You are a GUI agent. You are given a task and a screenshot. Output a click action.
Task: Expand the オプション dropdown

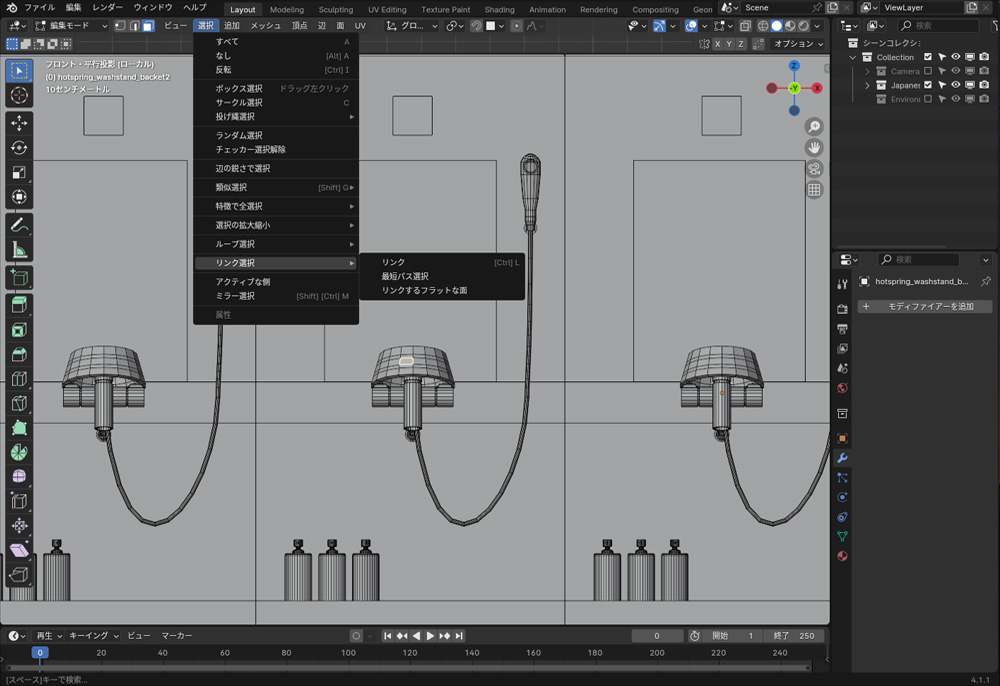point(797,44)
